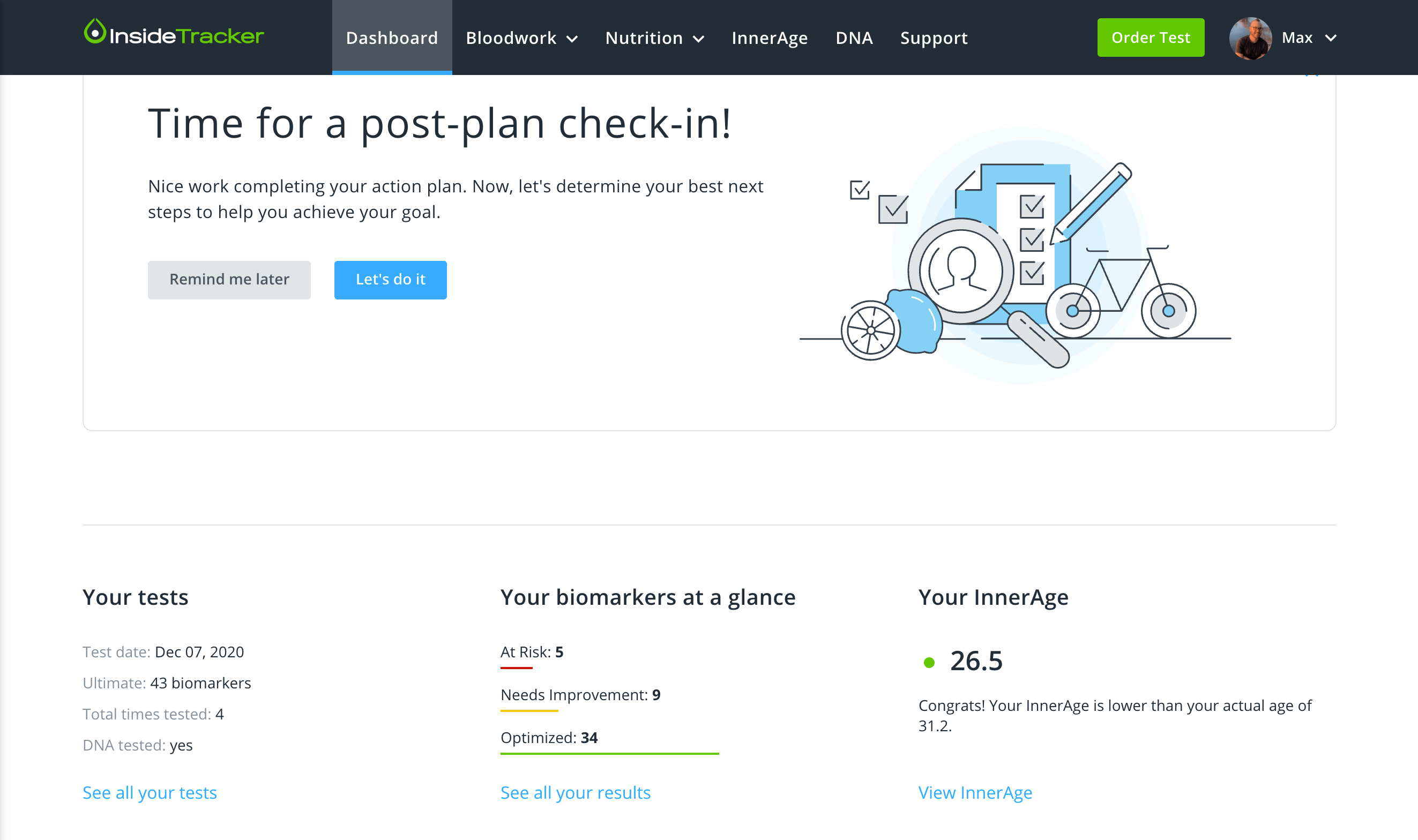Click the Ultimate: 43 biomarkers text
1418x840 pixels.
167,682
